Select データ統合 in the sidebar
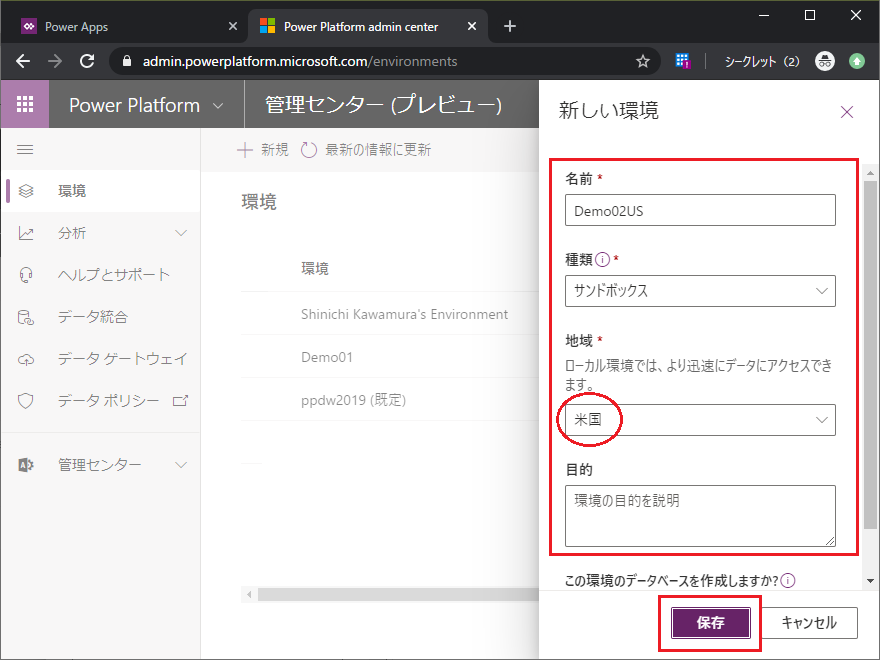Viewport: 880px width, 660px height. (100, 317)
